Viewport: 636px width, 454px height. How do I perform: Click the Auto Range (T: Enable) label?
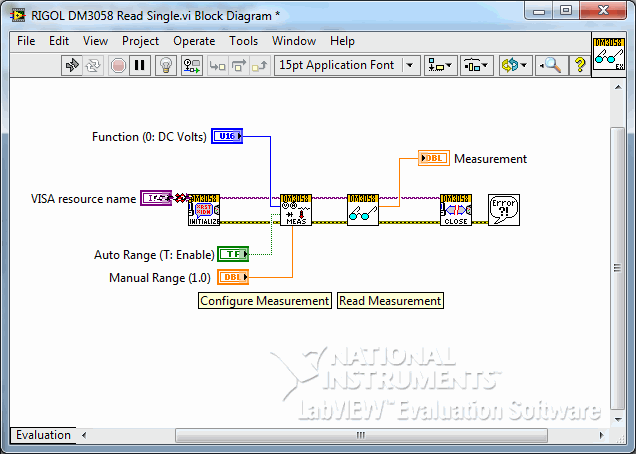click(154, 255)
